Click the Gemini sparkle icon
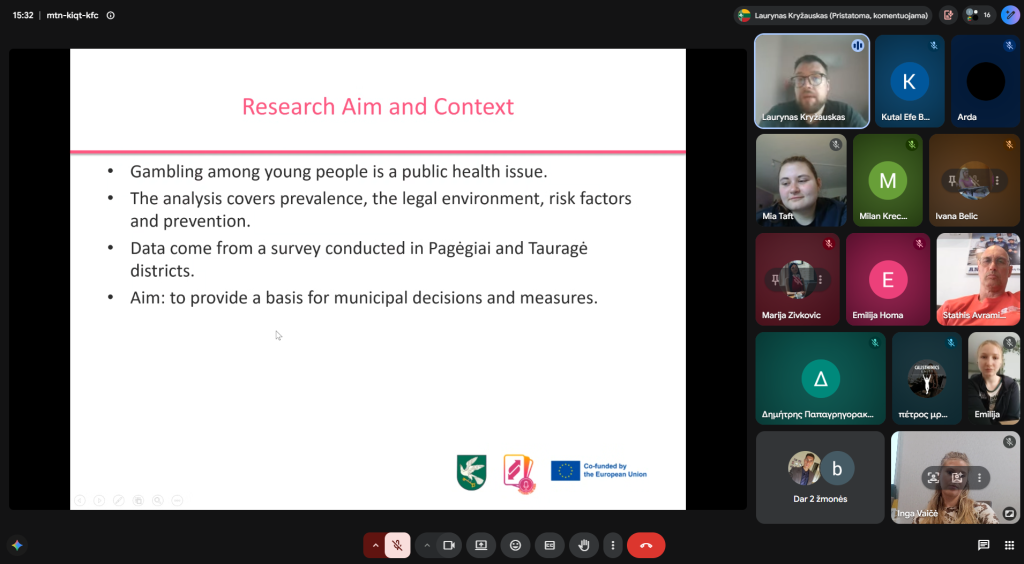This screenshot has width=1024, height=564. 17,545
